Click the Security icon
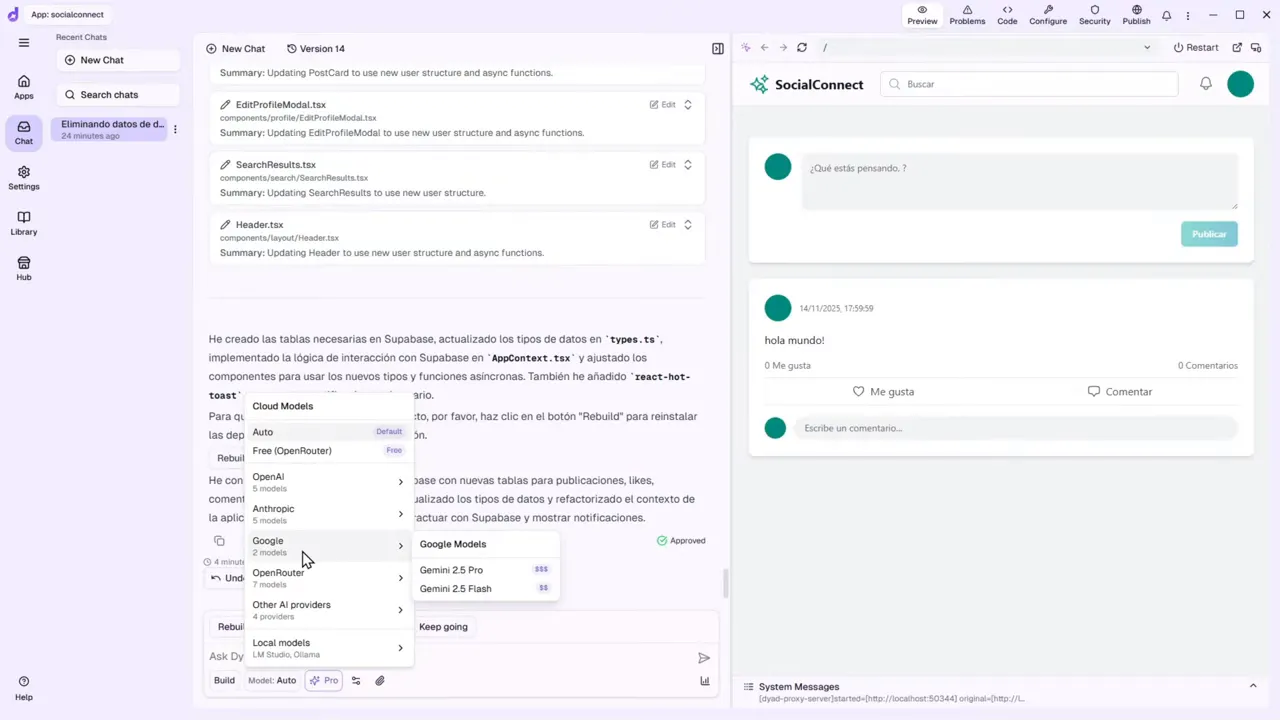 tap(1094, 14)
